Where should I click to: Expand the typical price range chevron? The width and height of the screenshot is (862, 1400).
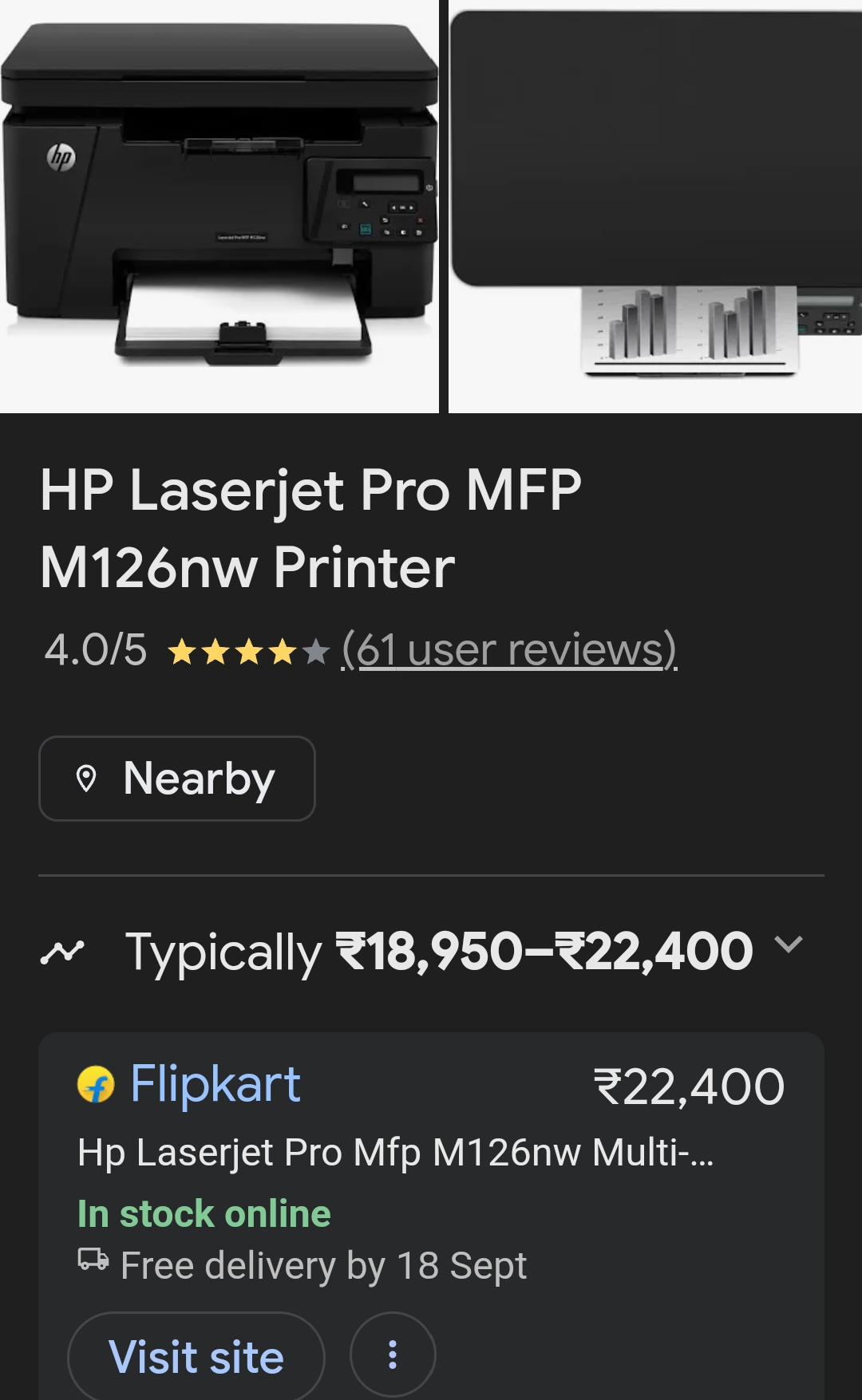click(x=789, y=945)
